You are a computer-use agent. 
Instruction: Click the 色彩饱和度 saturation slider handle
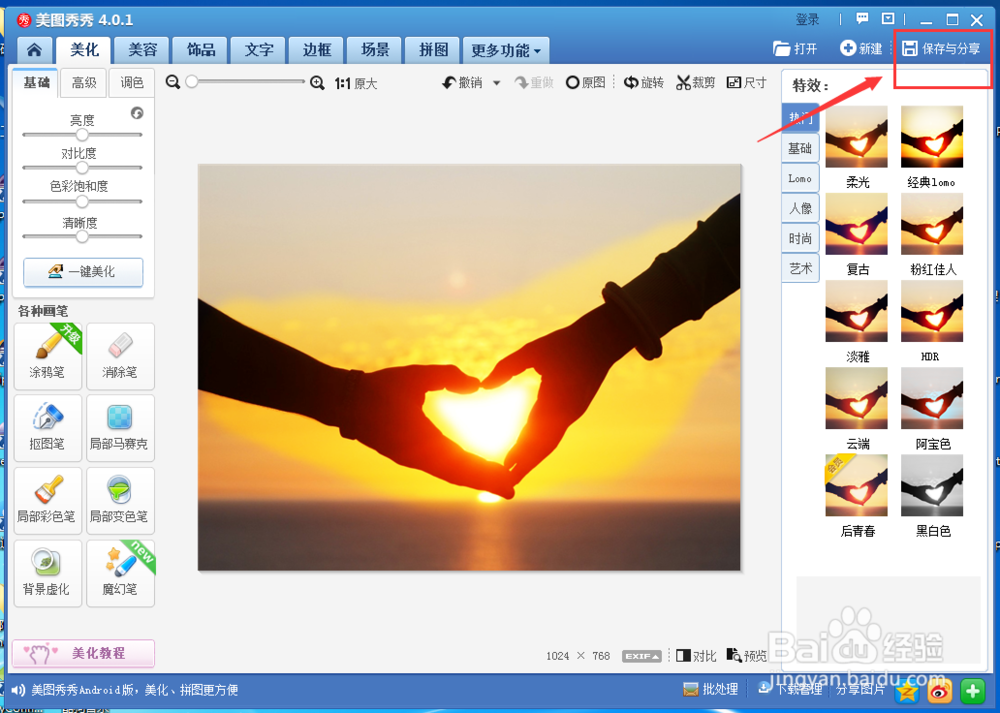pyautogui.click(x=82, y=202)
